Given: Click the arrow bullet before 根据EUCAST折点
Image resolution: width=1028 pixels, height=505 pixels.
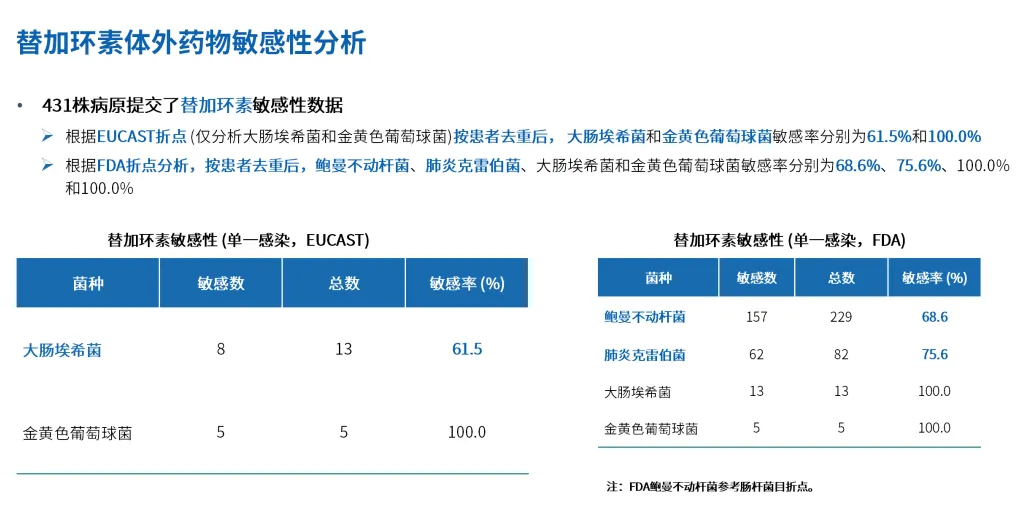Looking at the screenshot, I should 47,136.
